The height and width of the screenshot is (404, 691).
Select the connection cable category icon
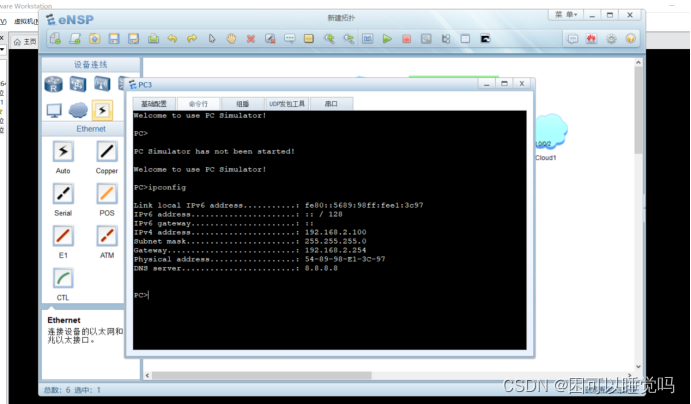point(102,110)
